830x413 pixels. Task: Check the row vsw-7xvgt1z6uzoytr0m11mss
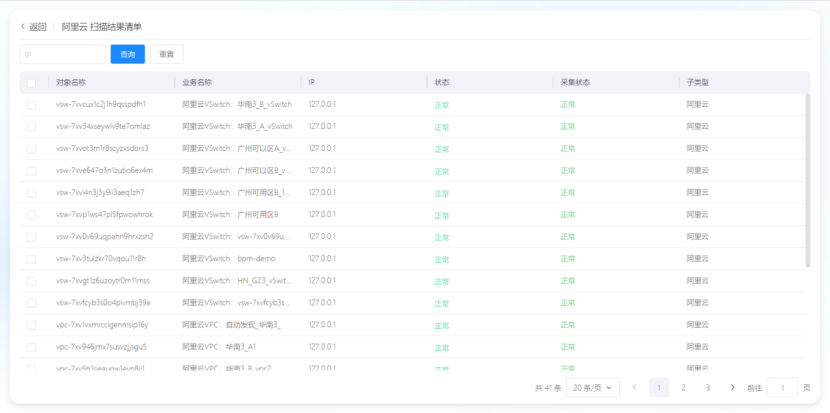(31, 281)
